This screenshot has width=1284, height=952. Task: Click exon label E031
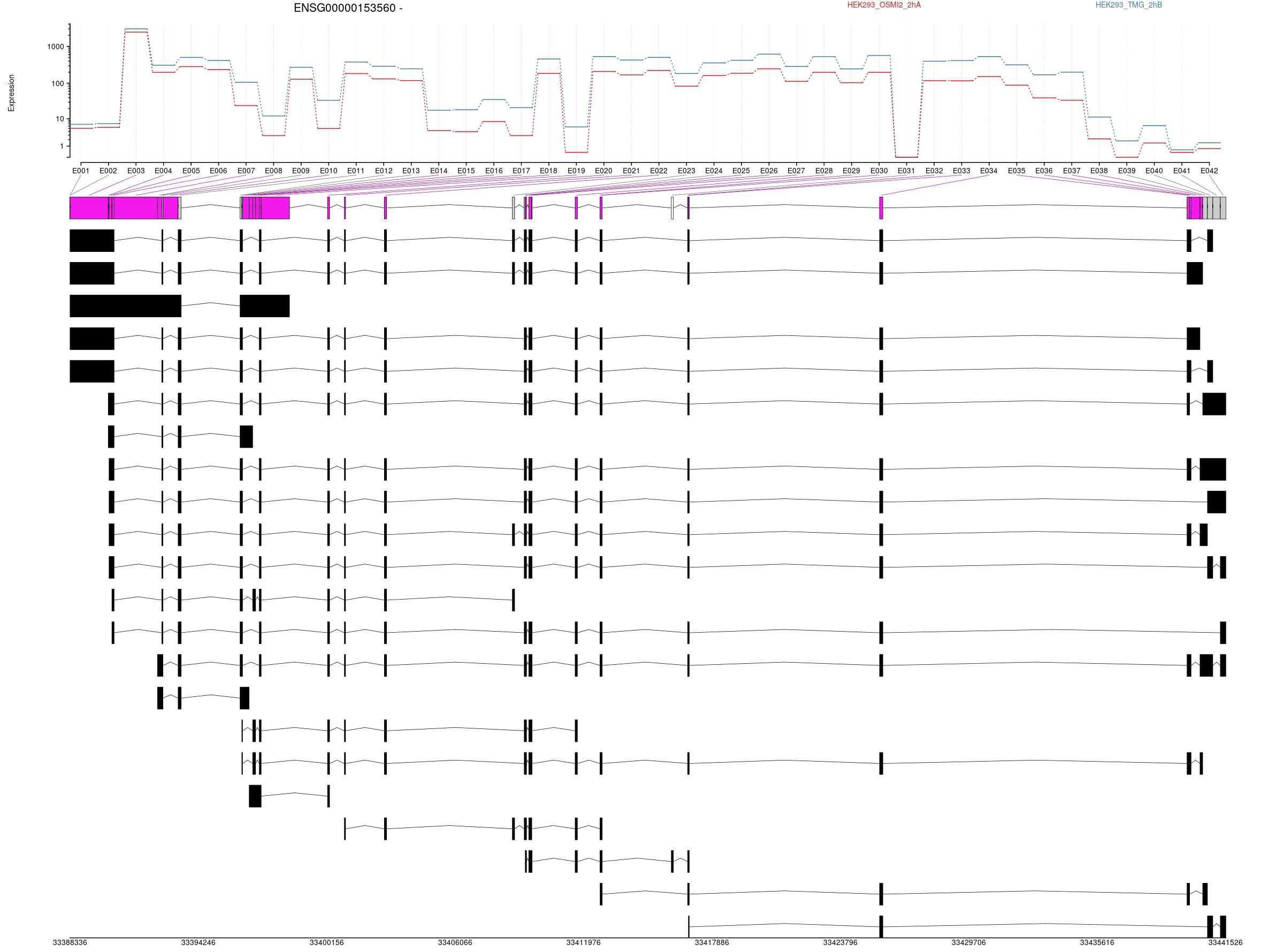click(x=906, y=171)
